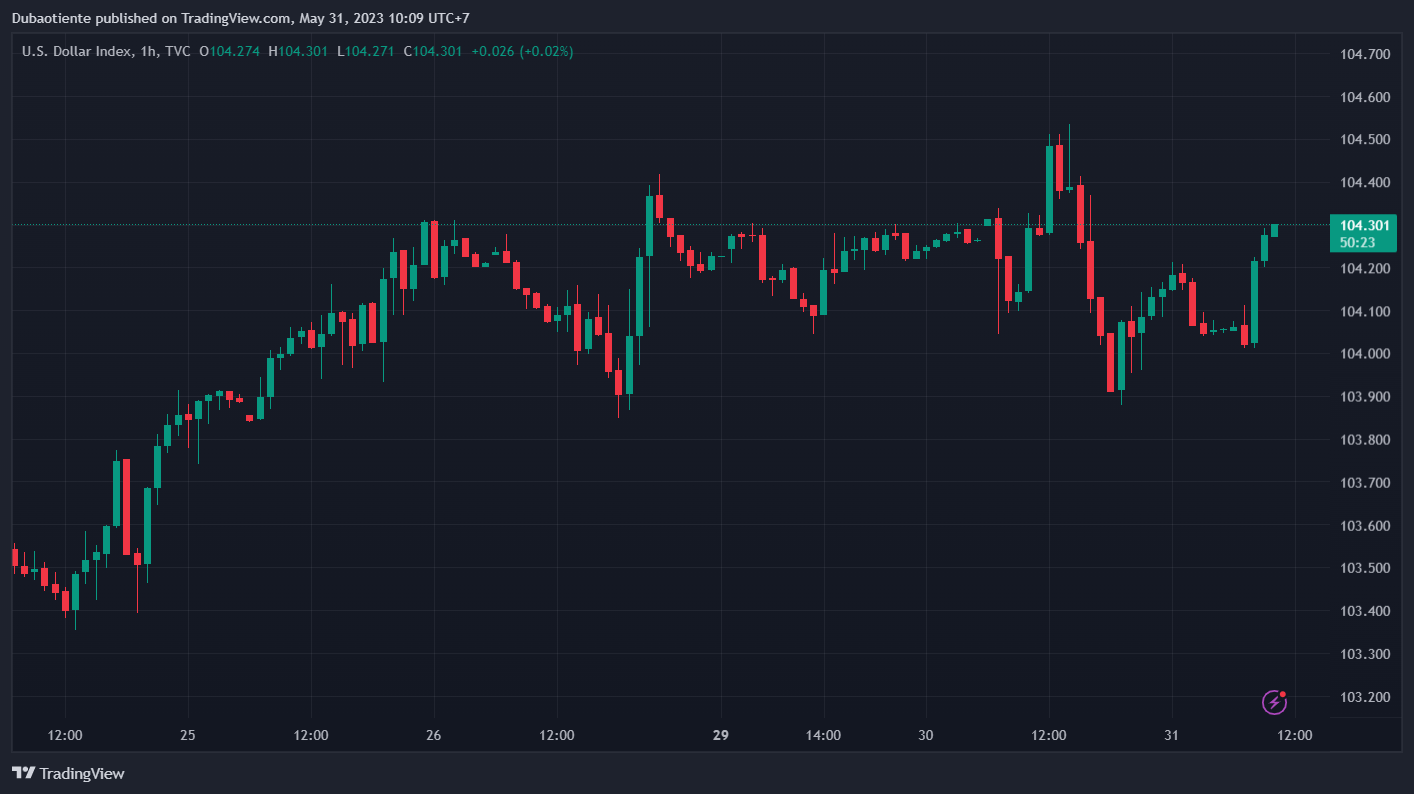Click the open value O104.274

pyautogui.click(x=230, y=51)
